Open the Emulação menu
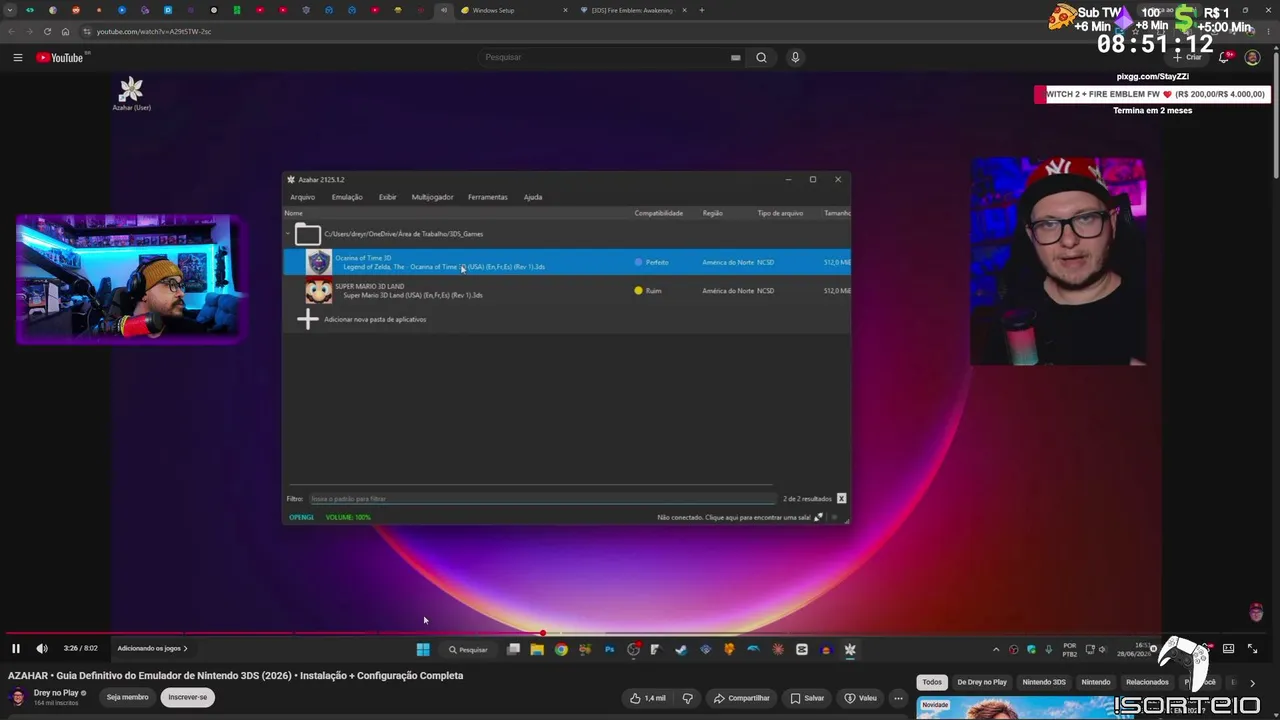The width and height of the screenshot is (1280, 720). [347, 197]
